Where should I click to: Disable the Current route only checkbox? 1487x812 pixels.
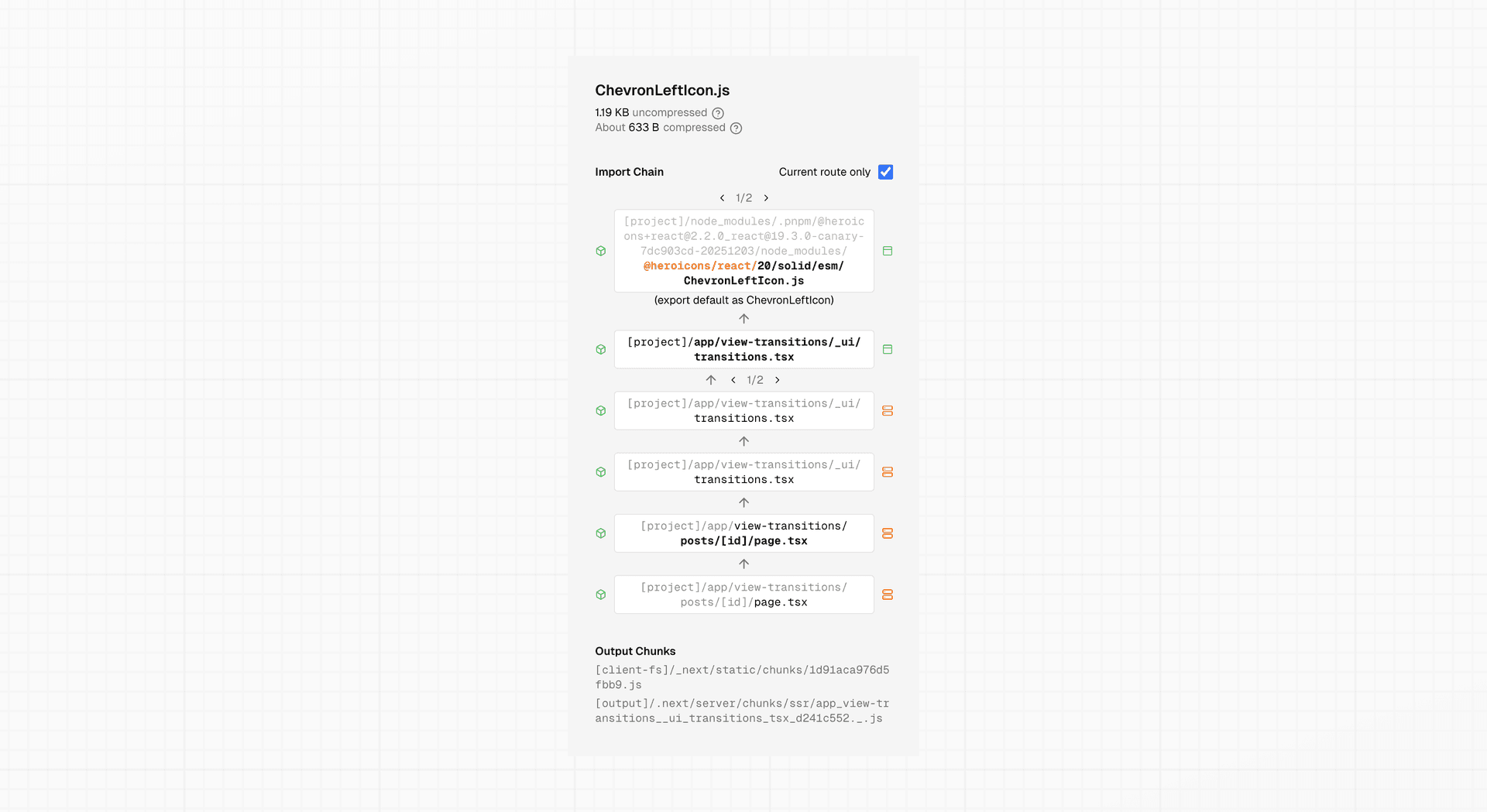pos(885,172)
